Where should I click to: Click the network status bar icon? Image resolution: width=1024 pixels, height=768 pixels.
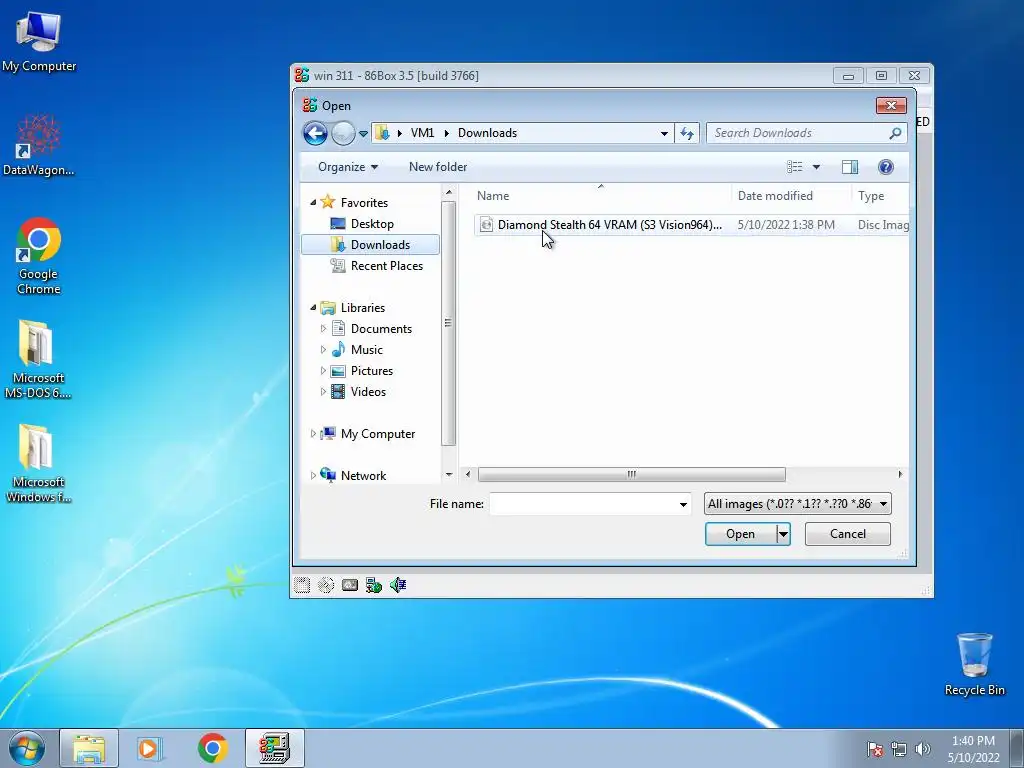(374, 585)
